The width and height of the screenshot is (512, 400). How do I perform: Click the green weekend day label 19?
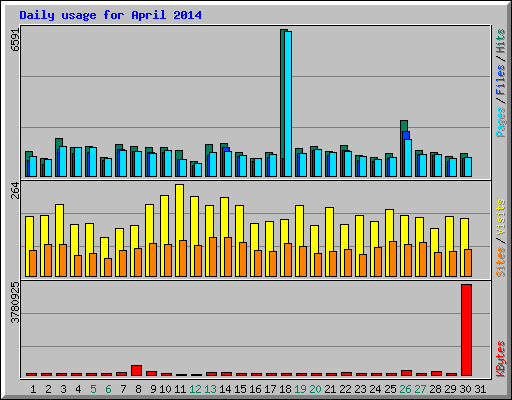point(300,389)
